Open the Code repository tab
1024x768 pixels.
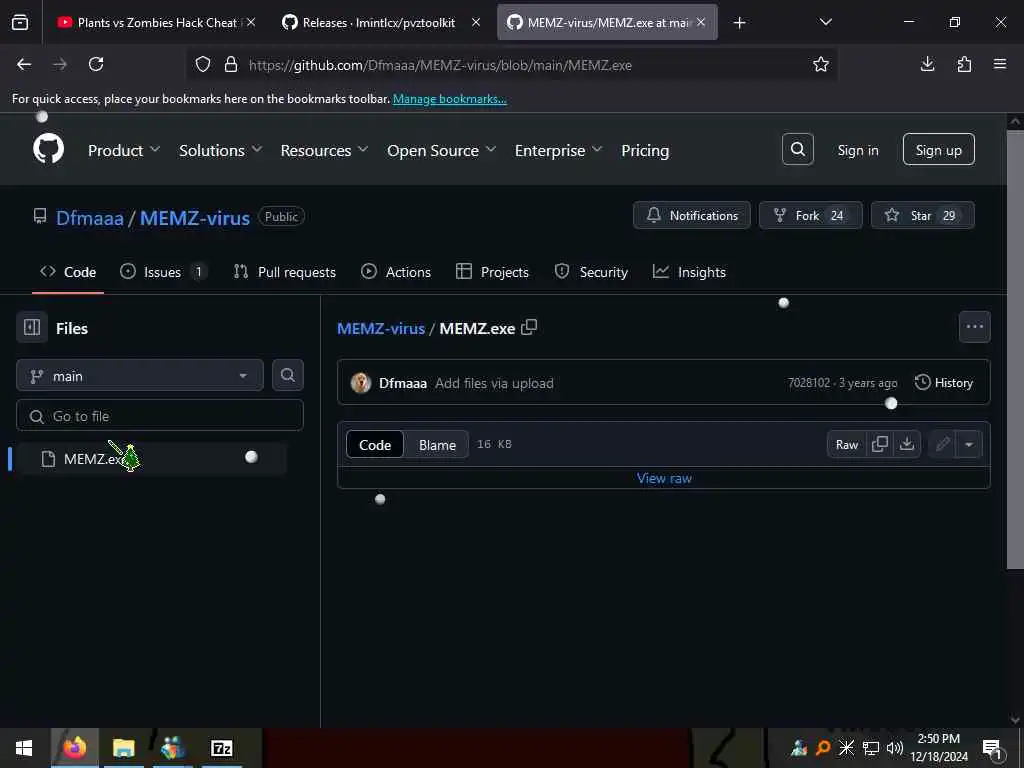tap(68, 272)
